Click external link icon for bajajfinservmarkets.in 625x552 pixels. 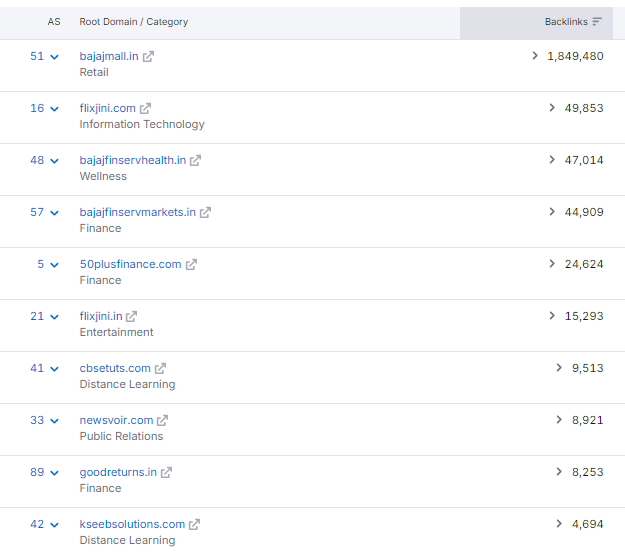(205, 213)
